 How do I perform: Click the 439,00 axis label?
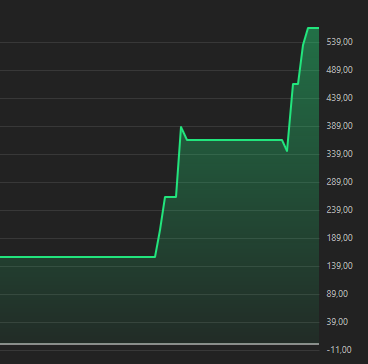pyautogui.click(x=340, y=98)
